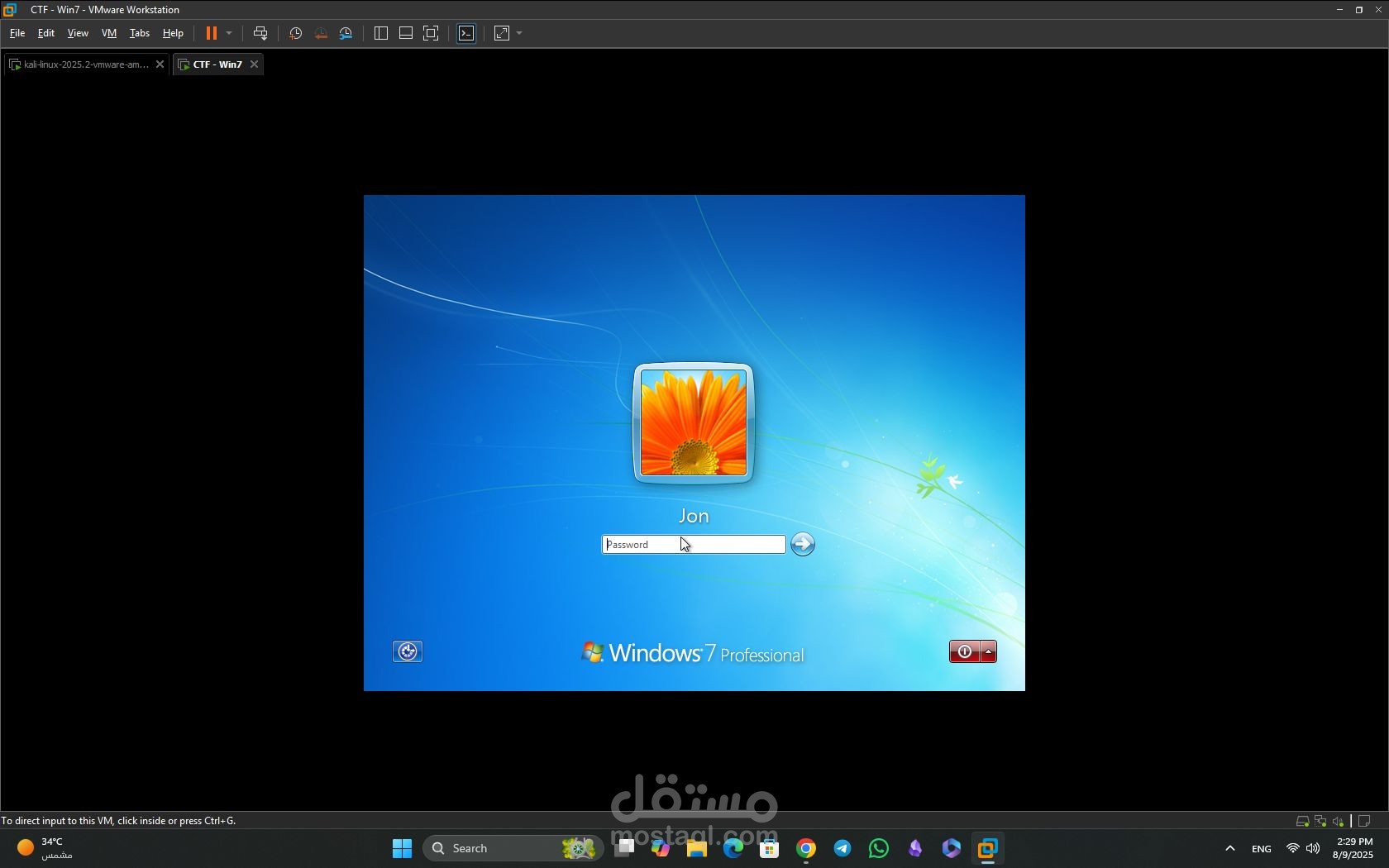The image size is (1389, 868).
Task: Open the Help menu
Action: tap(173, 33)
